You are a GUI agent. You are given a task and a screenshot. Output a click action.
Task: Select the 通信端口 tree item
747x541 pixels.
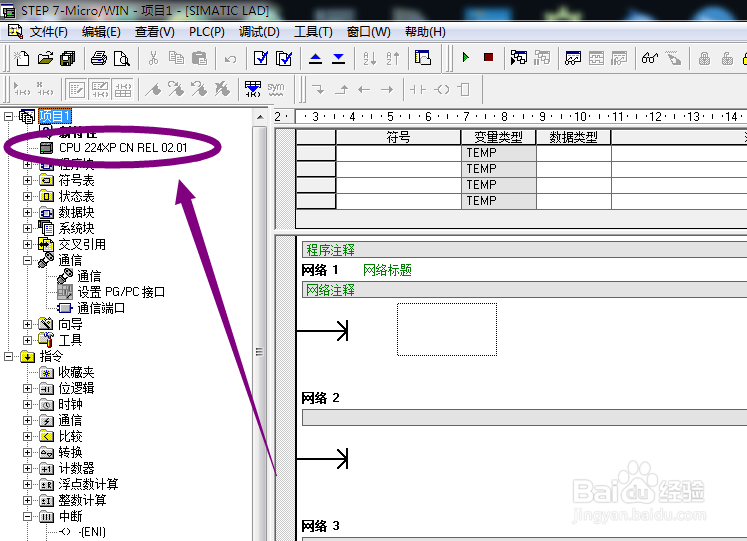[x=101, y=308]
